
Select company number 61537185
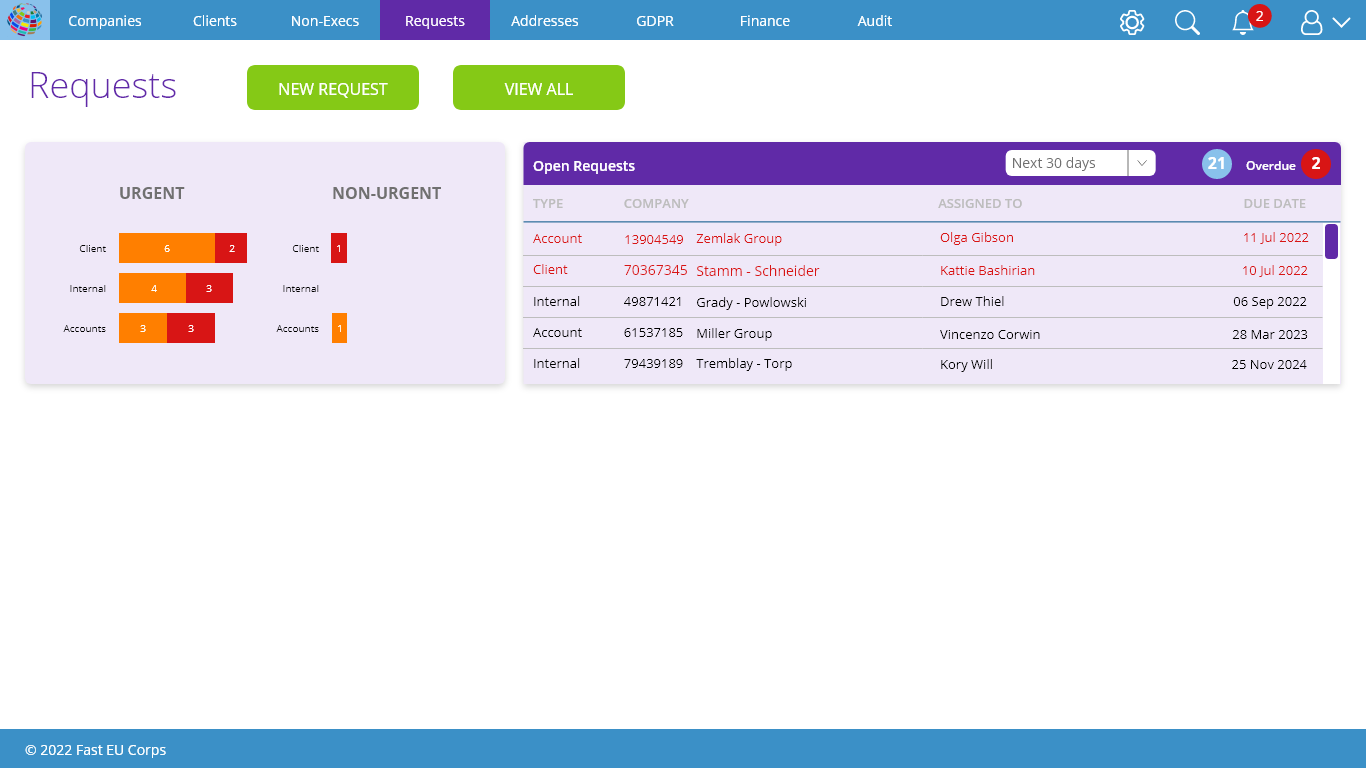tap(653, 333)
